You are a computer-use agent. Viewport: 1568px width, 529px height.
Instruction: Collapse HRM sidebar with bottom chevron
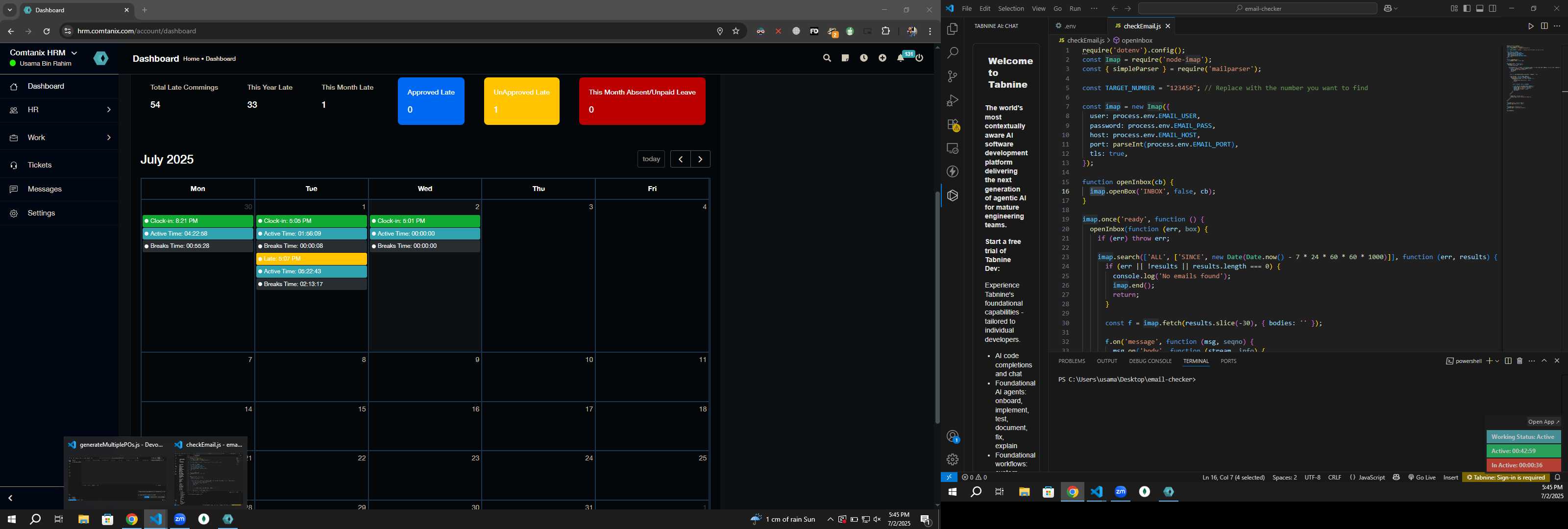(x=10, y=498)
